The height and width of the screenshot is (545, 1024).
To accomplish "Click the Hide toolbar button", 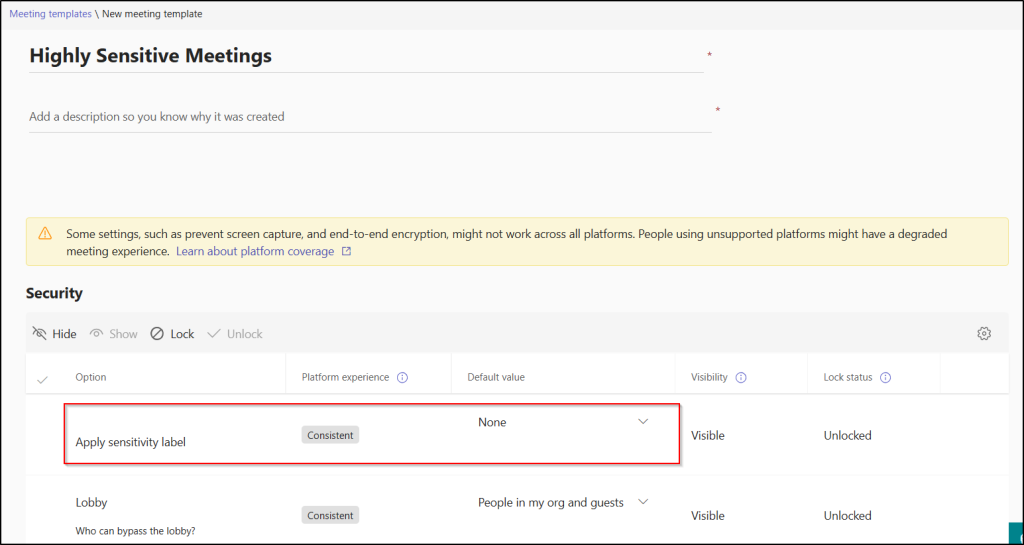I will coord(54,334).
